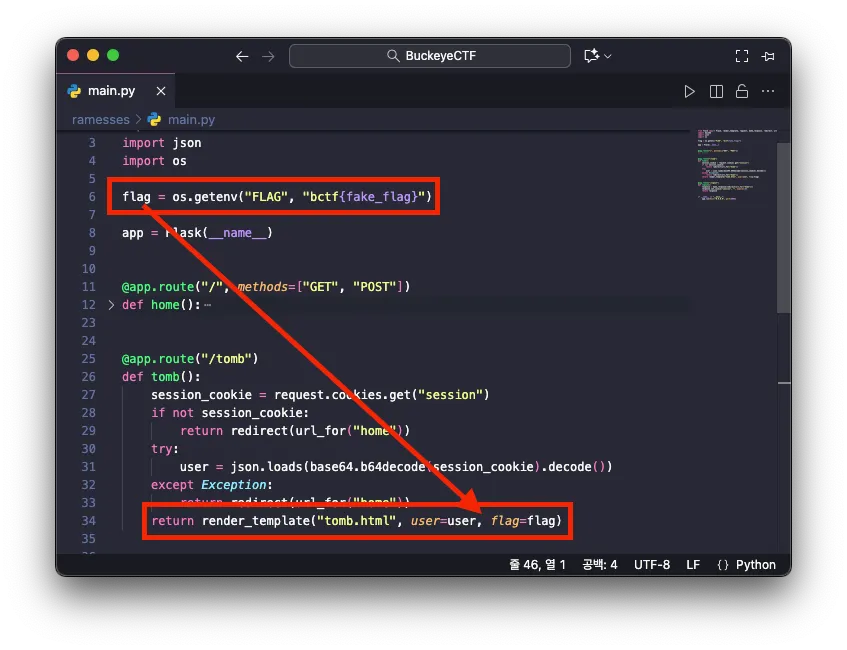The width and height of the screenshot is (847, 650).
Task: Click the main.py breadcrumb
Action: tap(191, 119)
